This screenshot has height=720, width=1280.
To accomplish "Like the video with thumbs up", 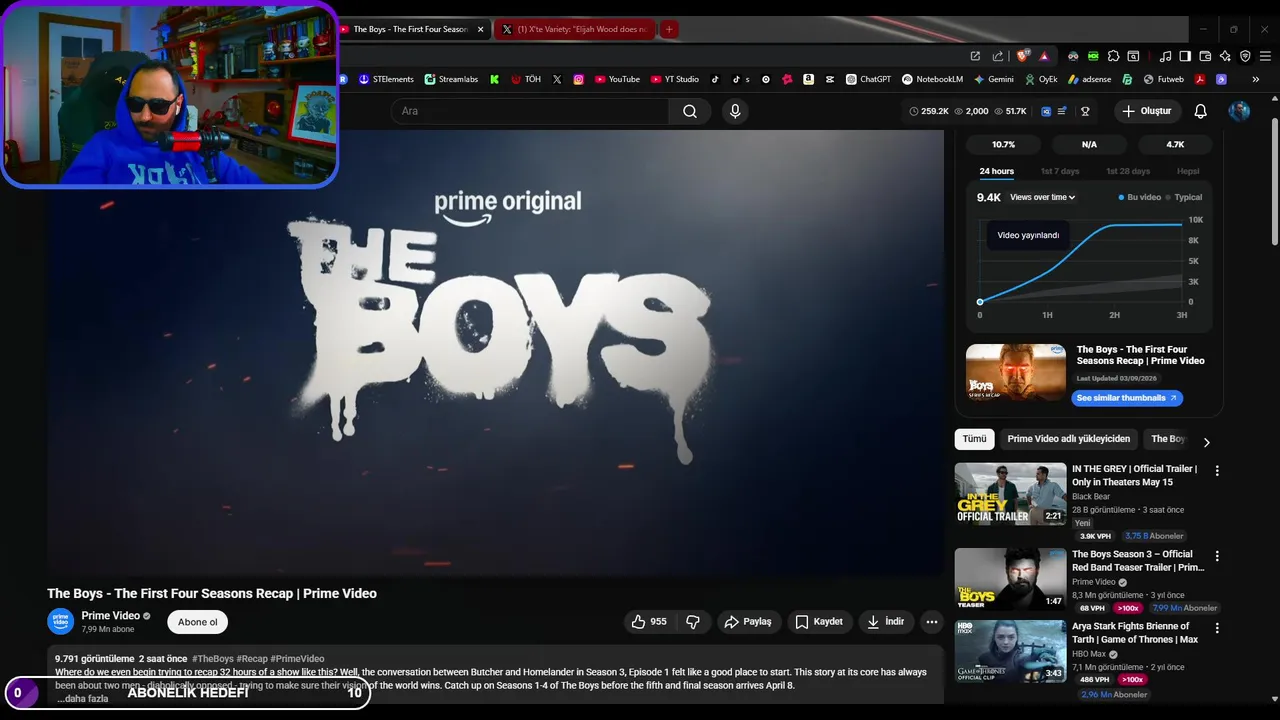I will [648, 622].
